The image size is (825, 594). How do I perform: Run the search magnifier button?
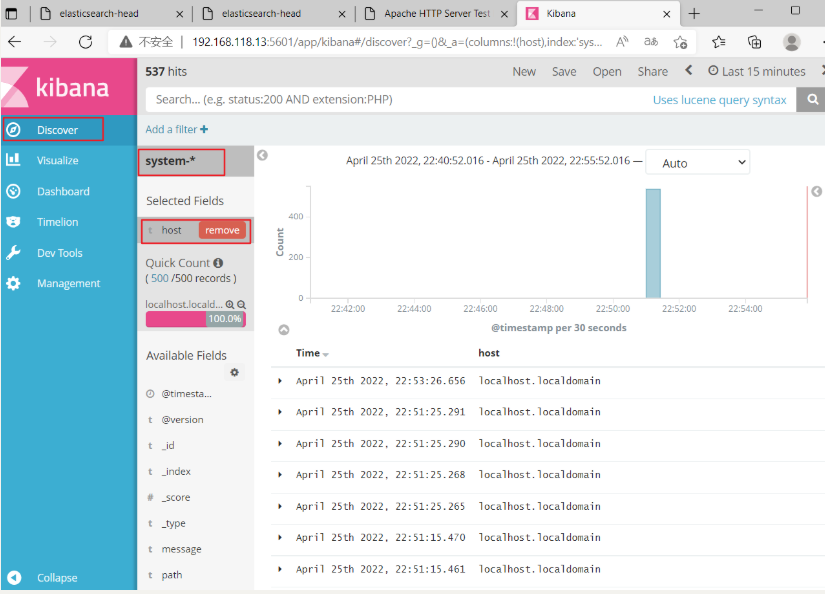click(812, 99)
